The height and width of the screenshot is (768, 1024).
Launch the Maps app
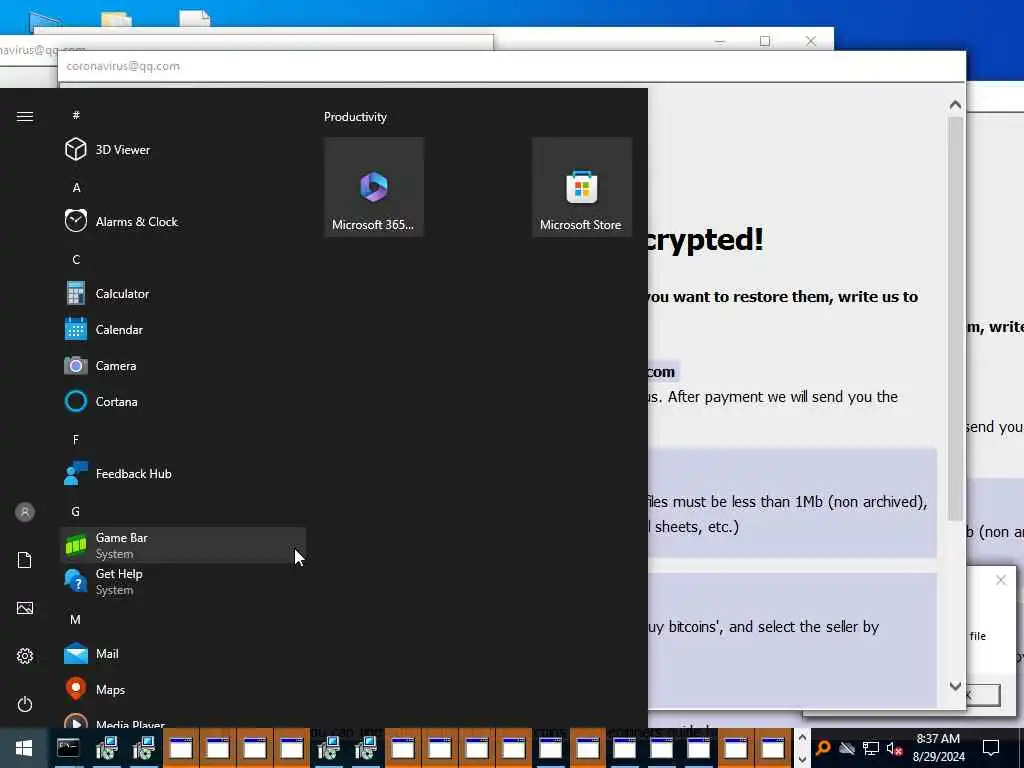point(183,690)
